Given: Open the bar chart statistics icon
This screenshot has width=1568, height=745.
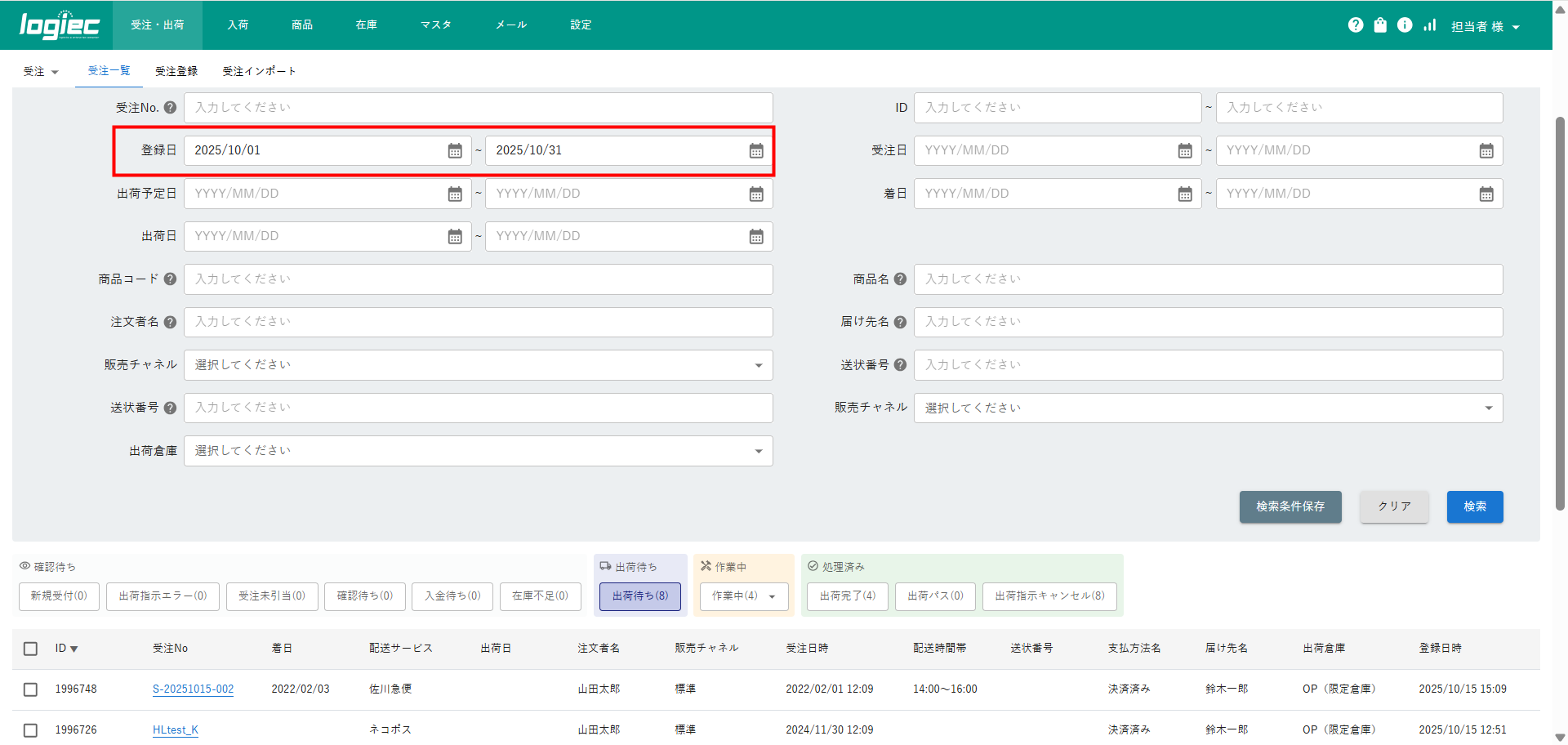Looking at the screenshot, I should [x=1429, y=25].
